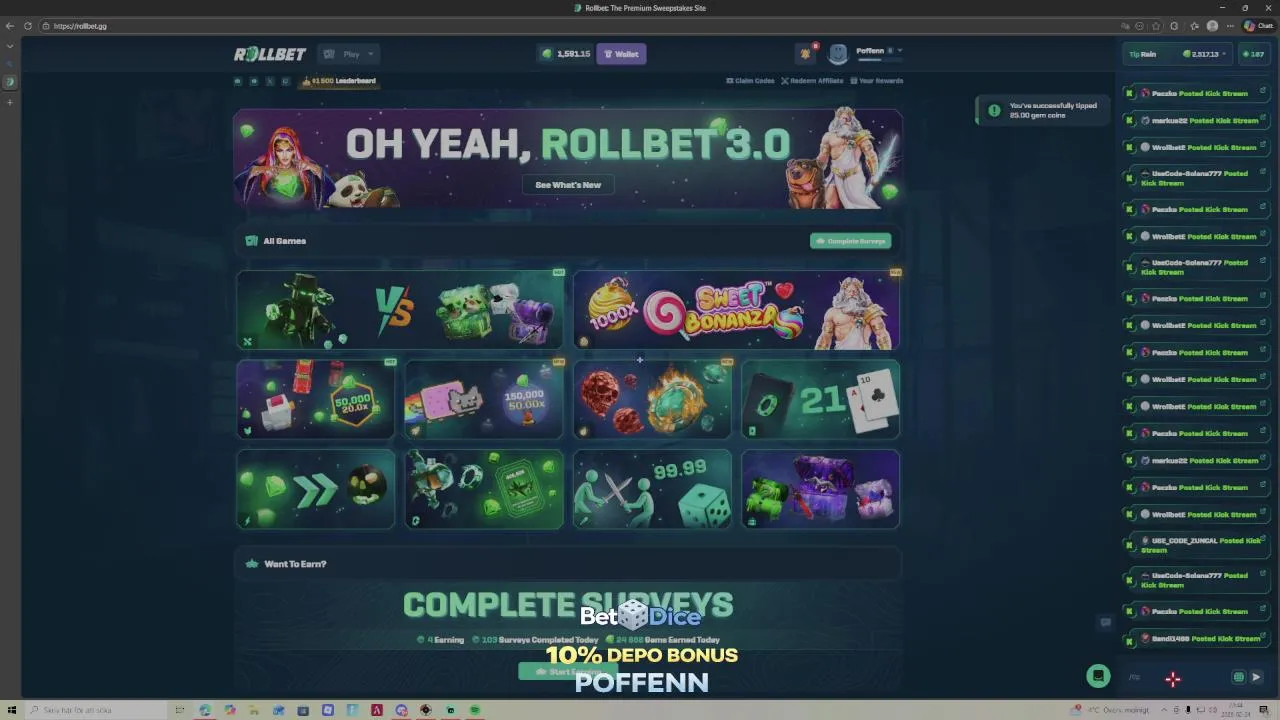The image size is (1280, 720).
Task: Click the browser back arrow
Action: click(x=10, y=26)
